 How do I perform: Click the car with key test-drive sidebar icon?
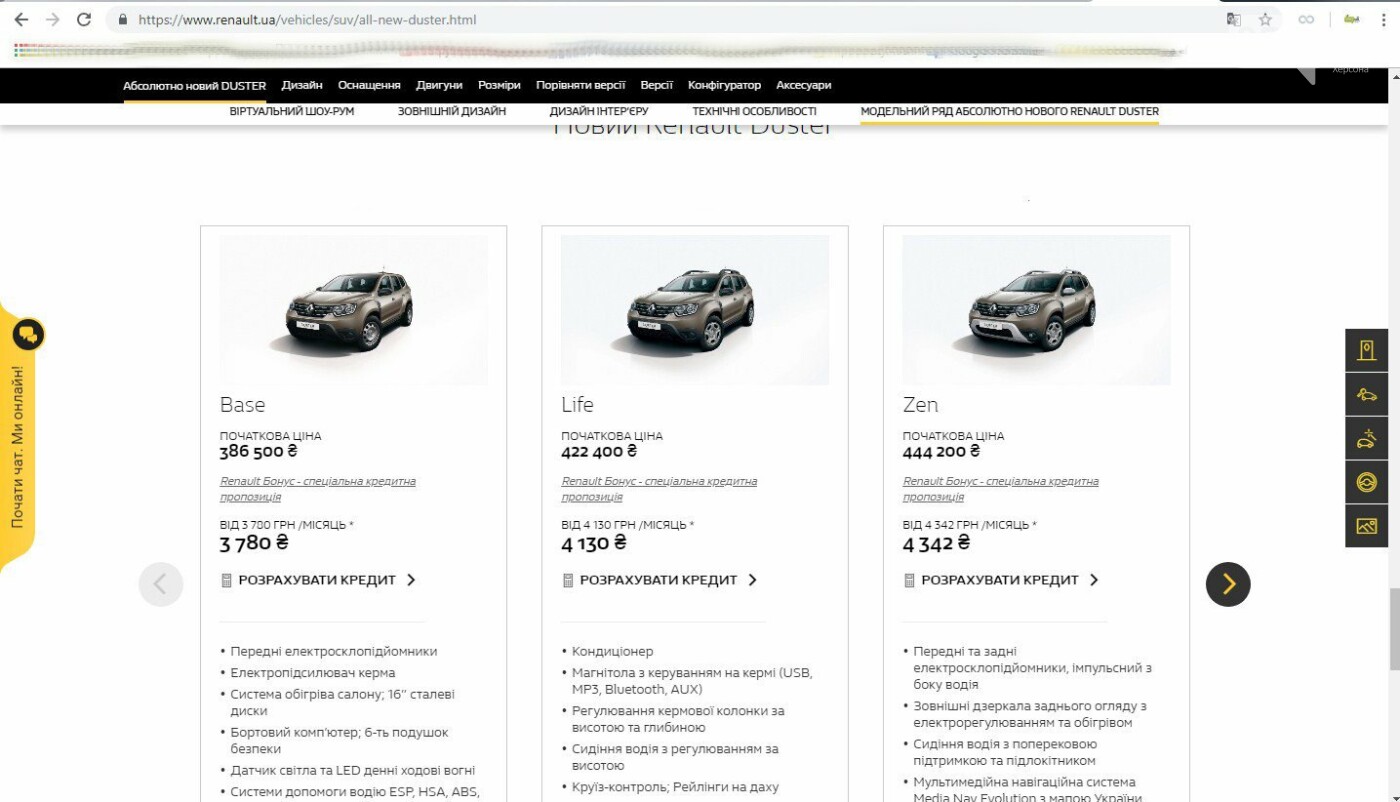coord(1367,394)
